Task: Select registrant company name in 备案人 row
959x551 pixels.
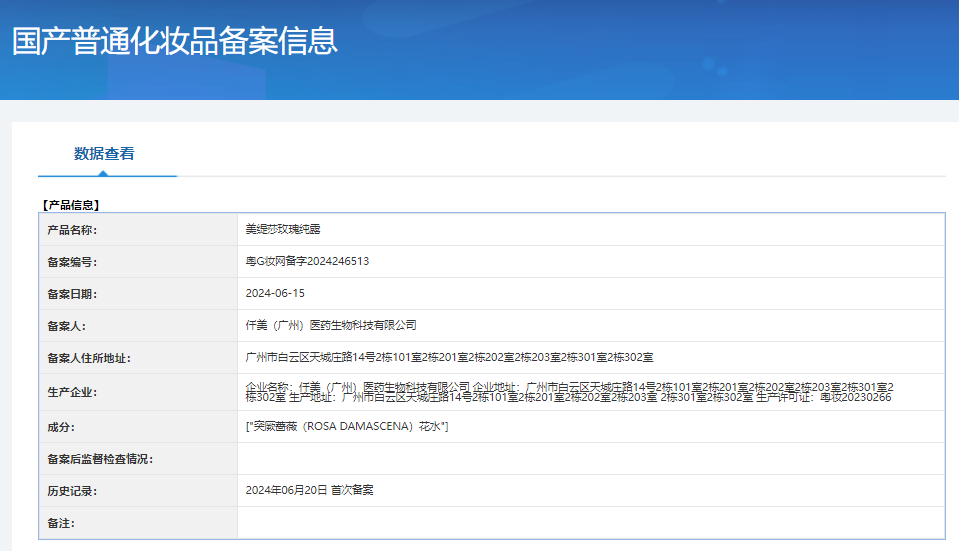Action: 331,325
